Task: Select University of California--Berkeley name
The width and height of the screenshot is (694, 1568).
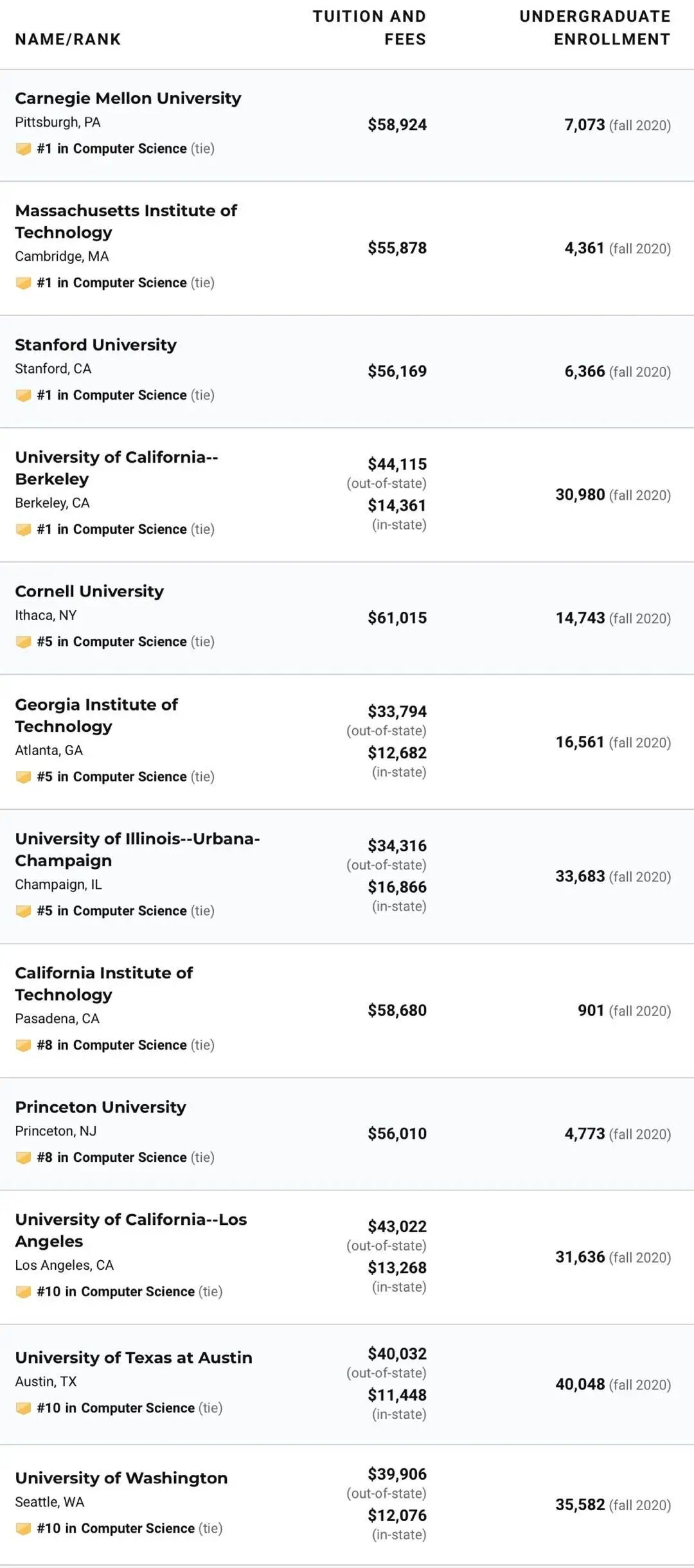Action: 116,468
